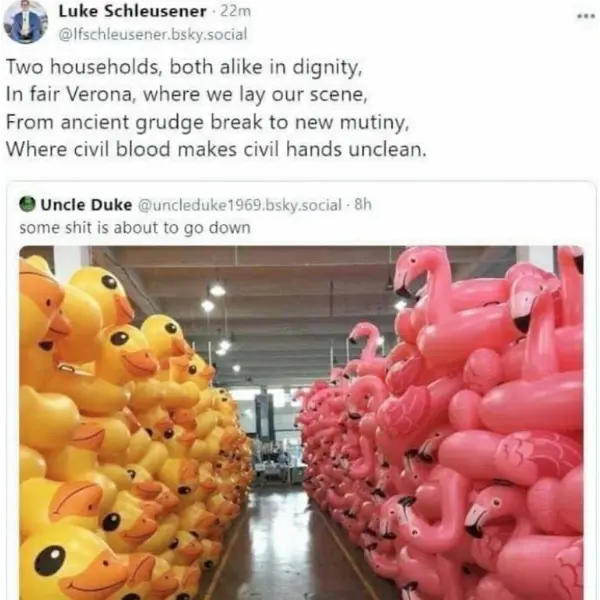Click the 'From ancient grudge break' line
Viewport: 600px width, 600px height.
click(x=207, y=122)
